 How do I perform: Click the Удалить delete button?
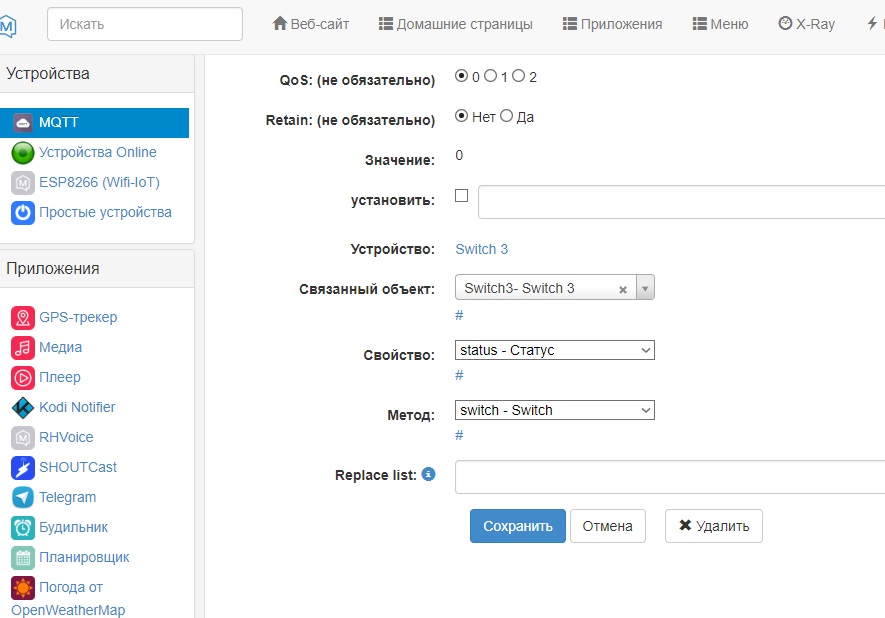tap(713, 526)
